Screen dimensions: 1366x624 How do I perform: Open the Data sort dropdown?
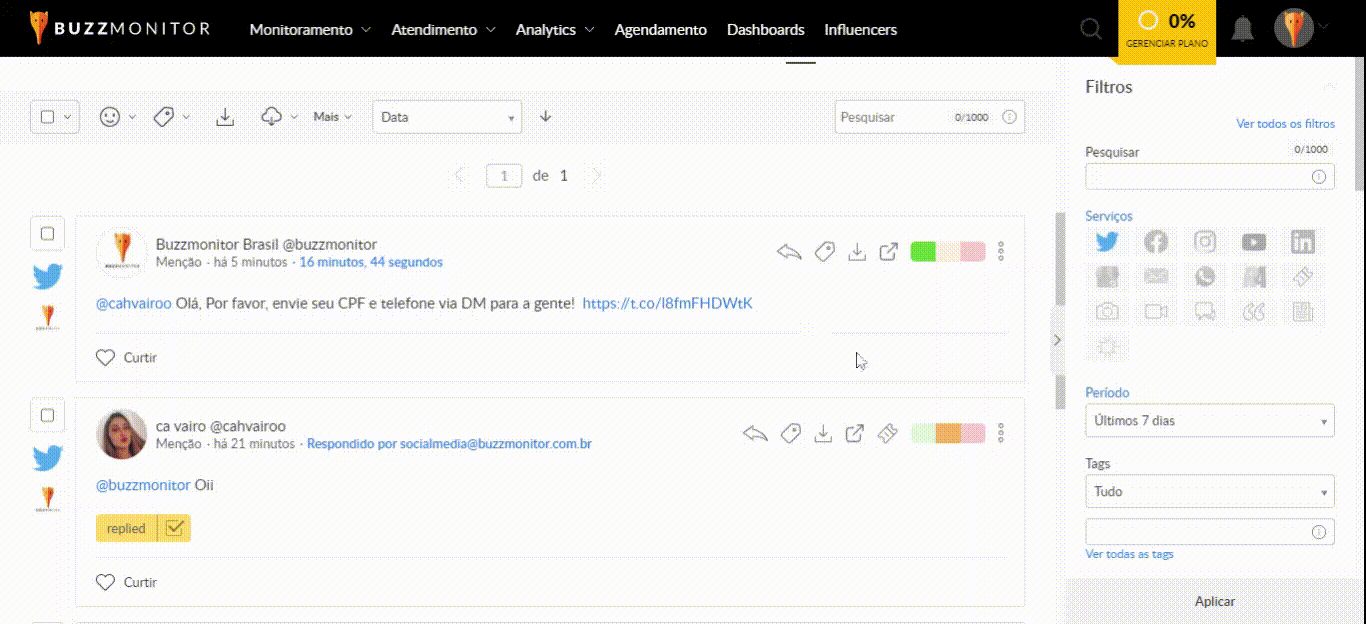[x=447, y=117]
